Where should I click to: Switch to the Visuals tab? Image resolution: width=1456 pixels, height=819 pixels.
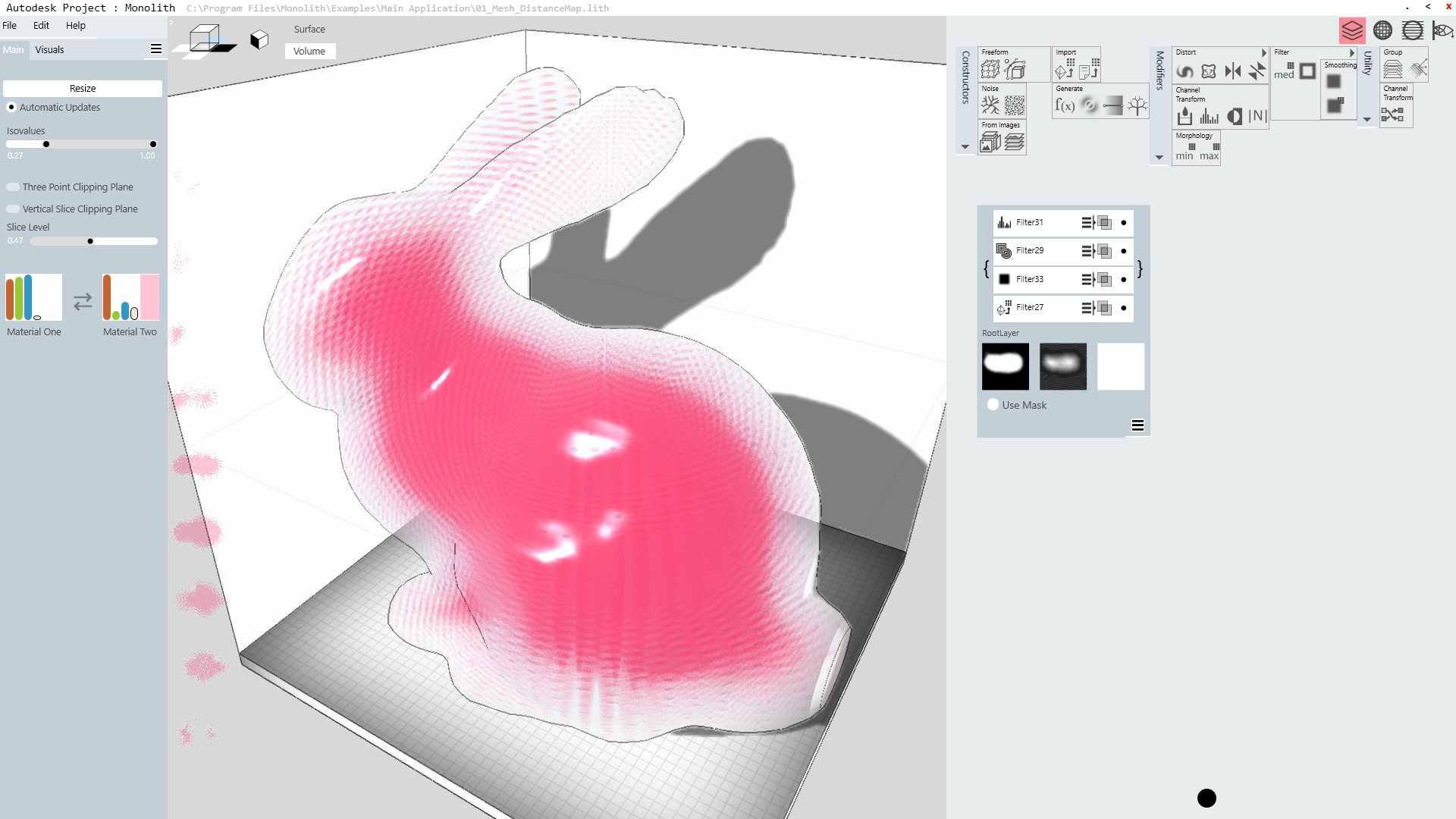click(49, 50)
